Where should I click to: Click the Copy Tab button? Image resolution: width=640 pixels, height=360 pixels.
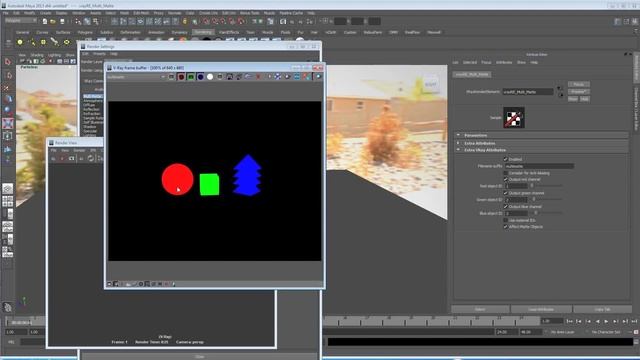602,309
